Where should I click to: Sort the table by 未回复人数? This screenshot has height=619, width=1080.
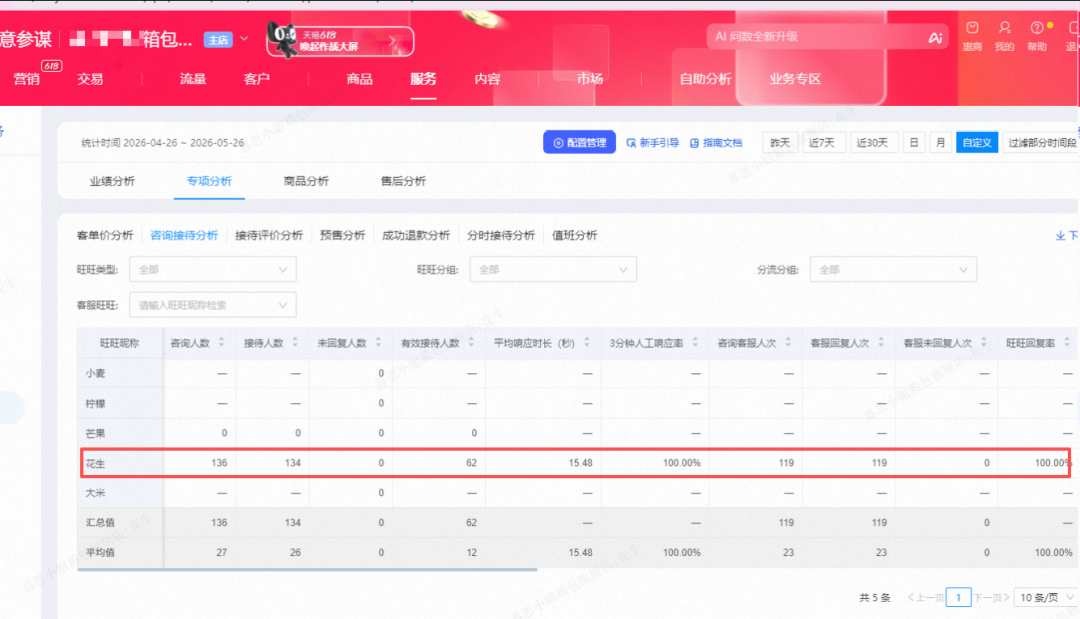click(x=378, y=342)
